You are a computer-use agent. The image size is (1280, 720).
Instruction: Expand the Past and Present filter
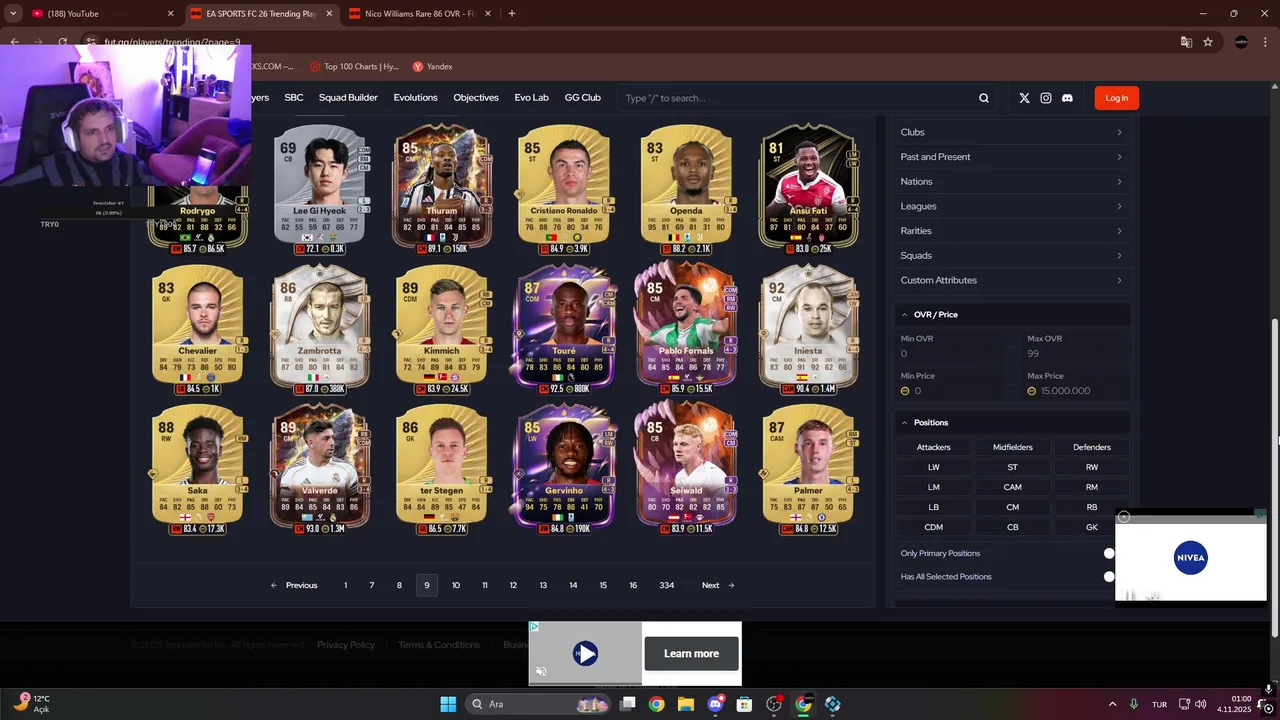(1011, 157)
